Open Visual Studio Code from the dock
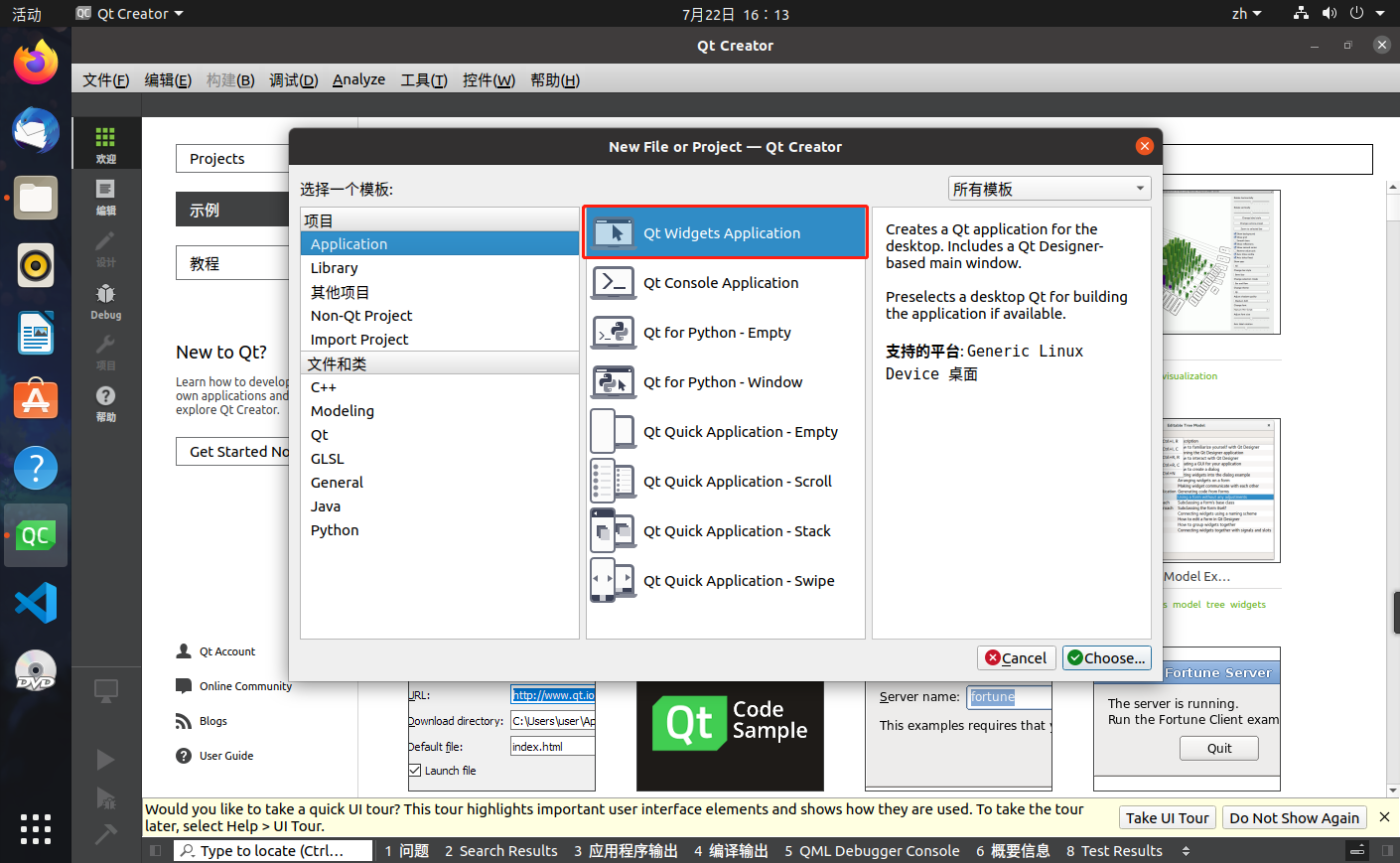This screenshot has width=1400, height=863. (36, 603)
